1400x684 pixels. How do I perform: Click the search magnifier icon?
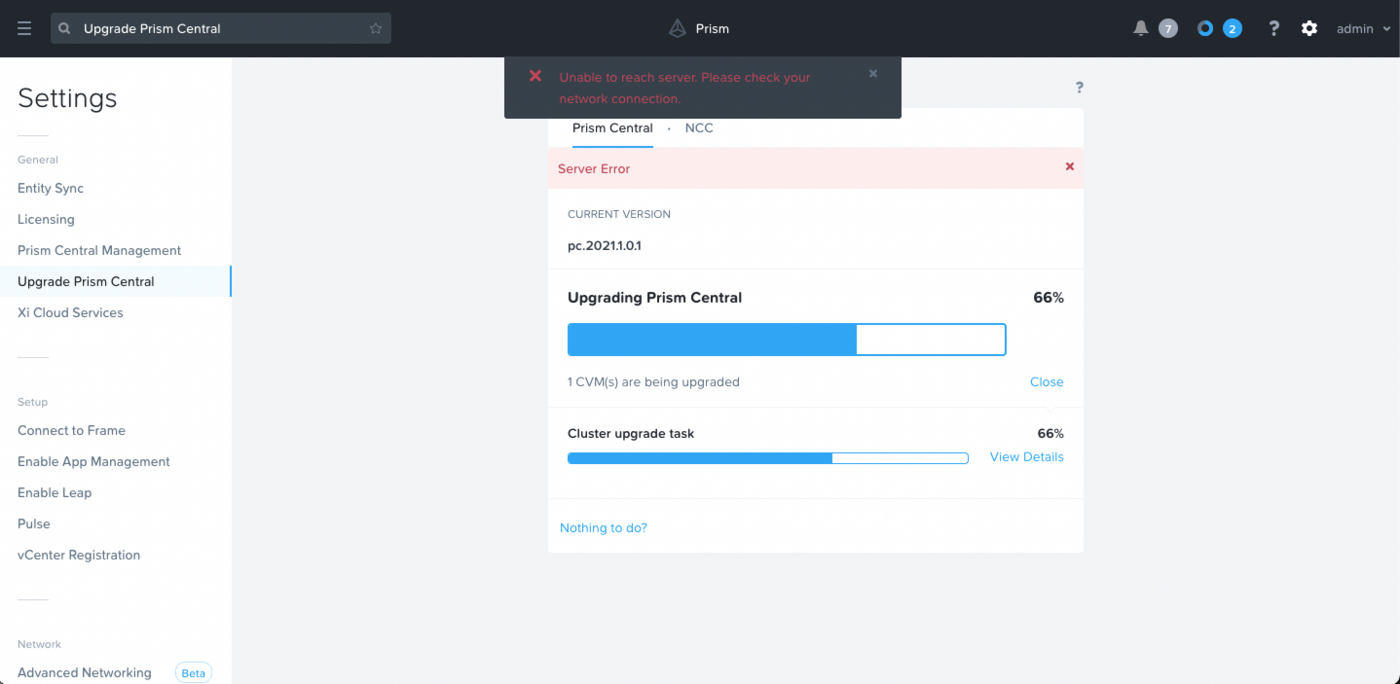coord(65,29)
